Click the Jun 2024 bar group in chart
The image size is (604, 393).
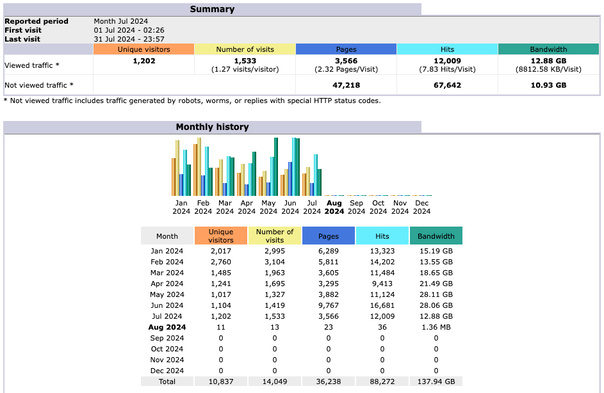pos(290,166)
